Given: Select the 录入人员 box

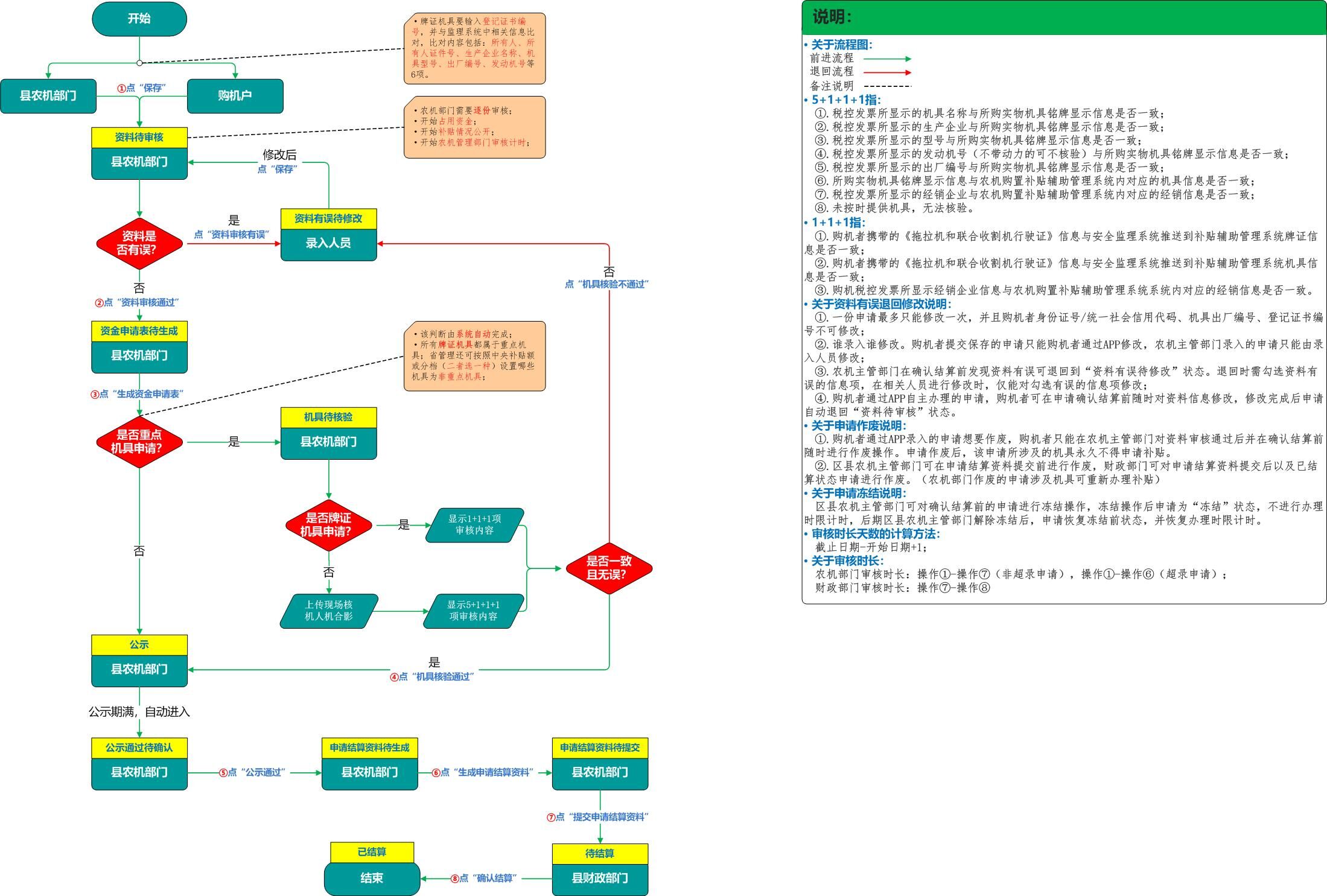Looking at the screenshot, I should tap(328, 244).
